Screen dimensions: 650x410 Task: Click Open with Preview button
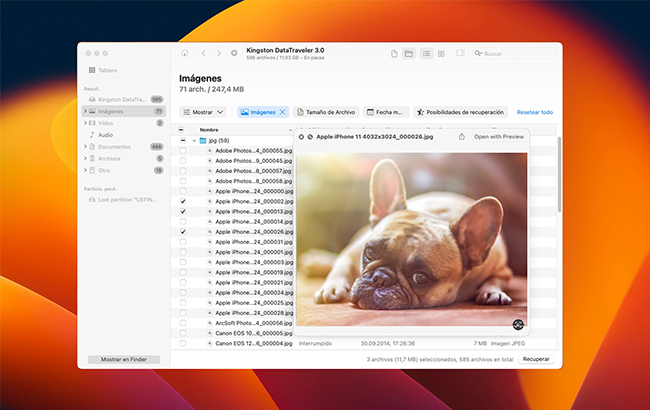pyautogui.click(x=499, y=137)
